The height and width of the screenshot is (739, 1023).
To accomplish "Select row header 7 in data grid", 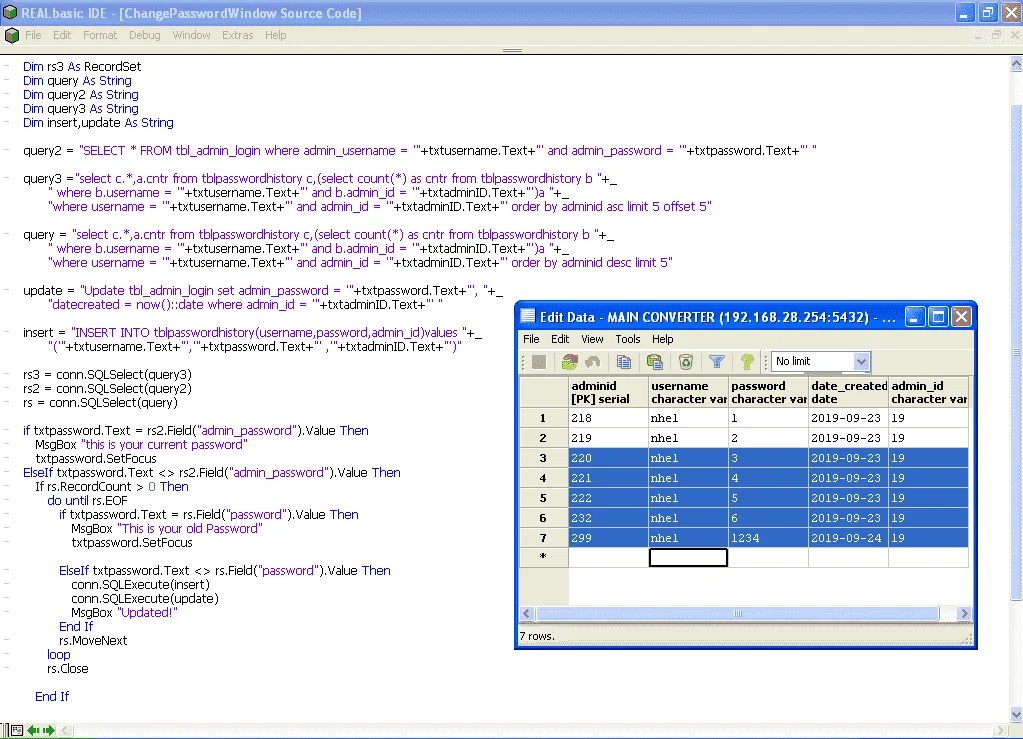I will (x=543, y=538).
